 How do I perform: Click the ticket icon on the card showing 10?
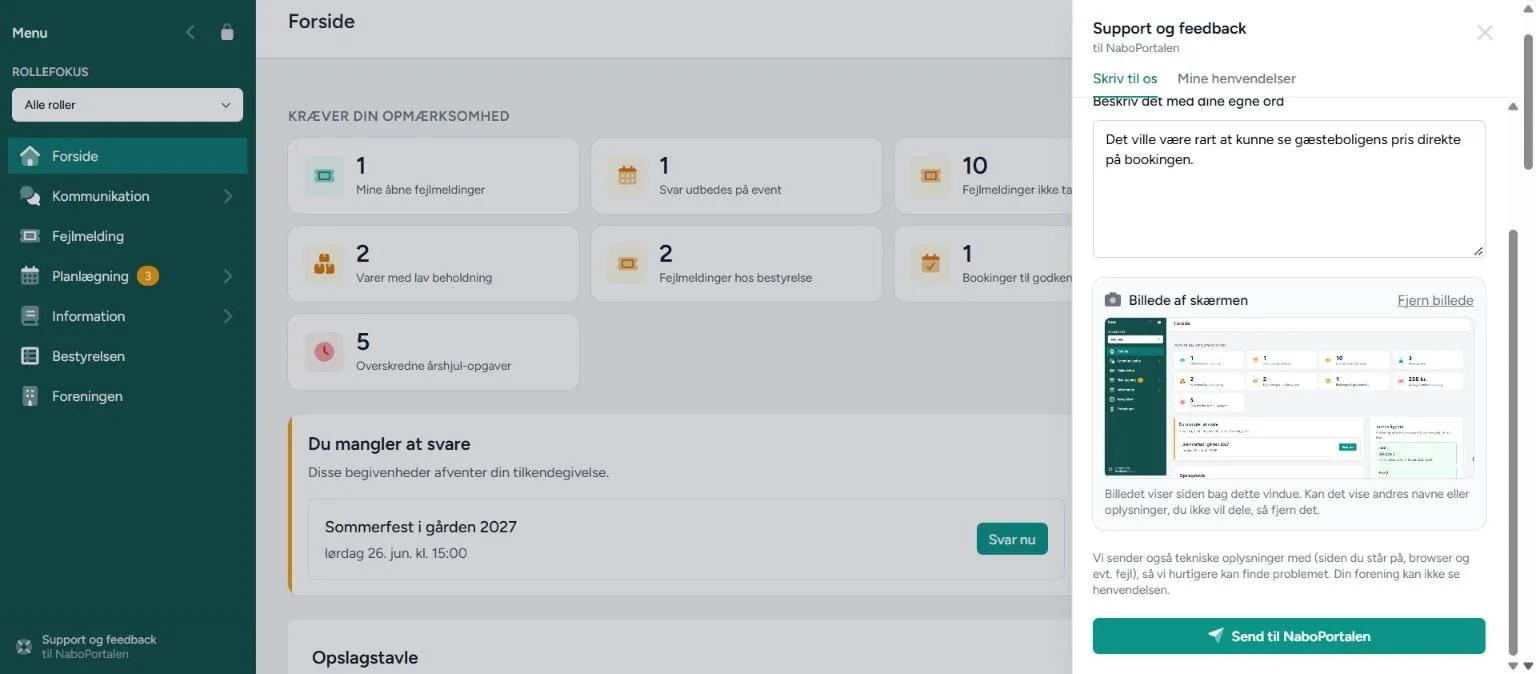[930, 176]
